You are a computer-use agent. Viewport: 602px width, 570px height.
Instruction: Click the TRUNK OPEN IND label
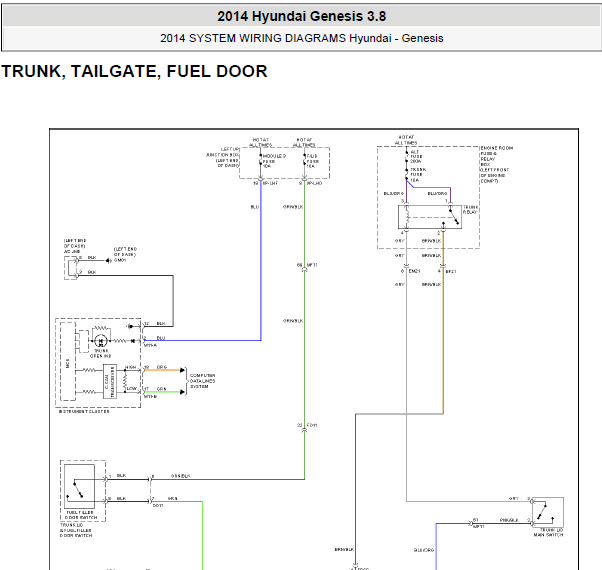101,354
